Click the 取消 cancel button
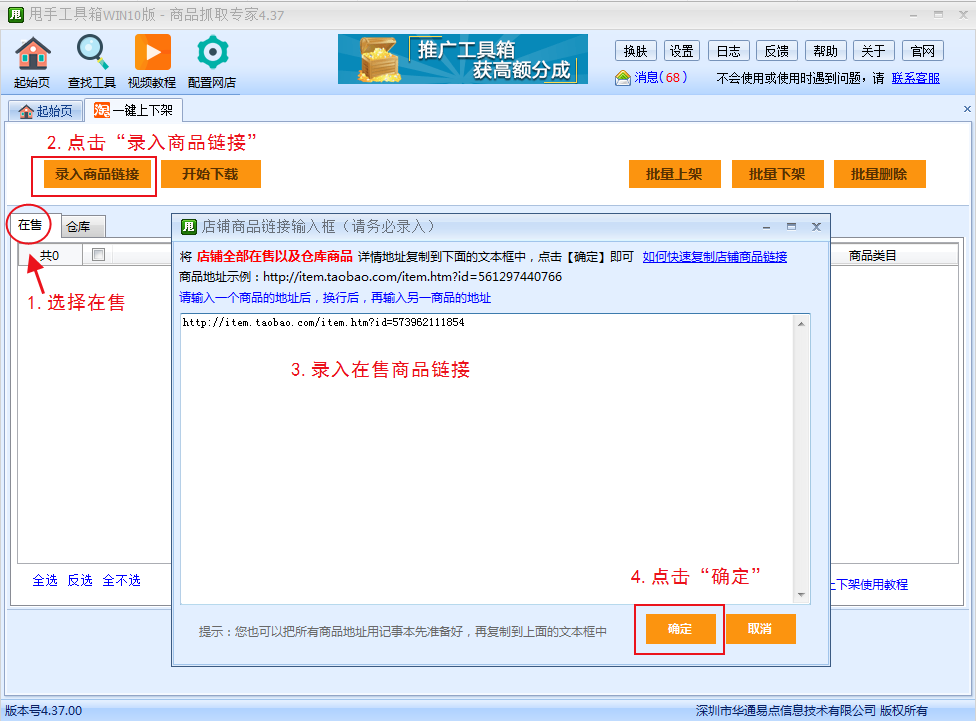The image size is (976, 721). [760, 629]
